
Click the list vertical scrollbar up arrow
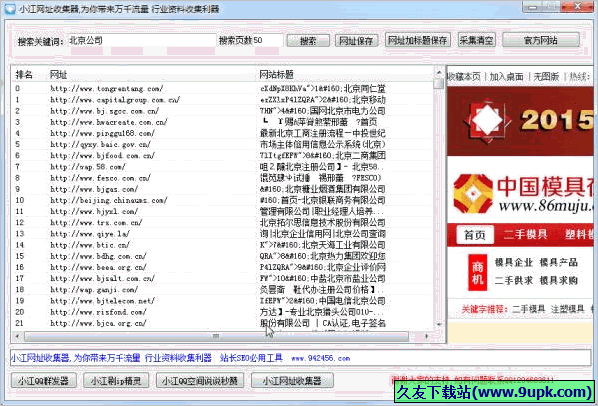(439, 72)
